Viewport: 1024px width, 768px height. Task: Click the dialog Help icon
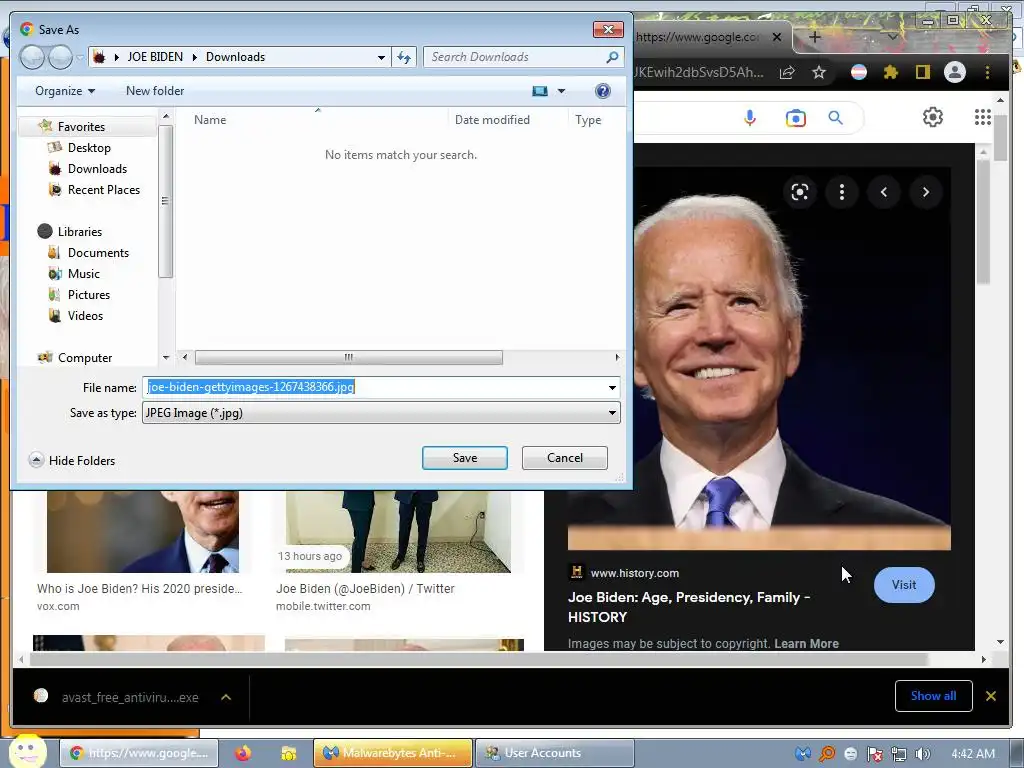click(602, 91)
